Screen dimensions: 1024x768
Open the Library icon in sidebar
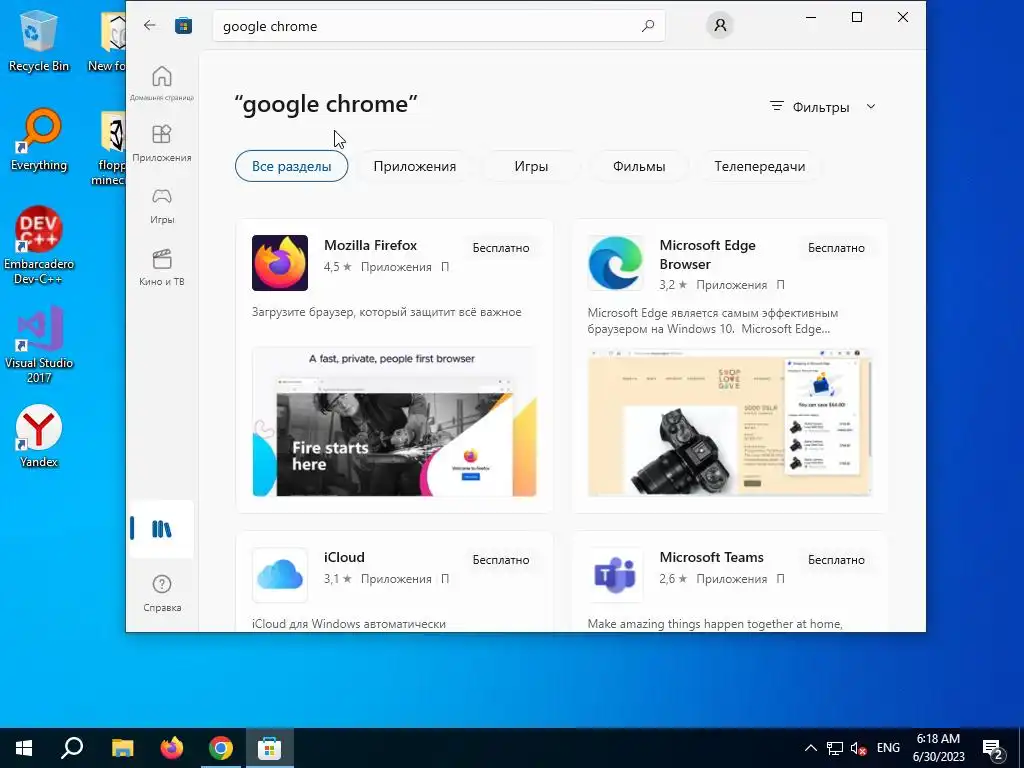pos(161,529)
